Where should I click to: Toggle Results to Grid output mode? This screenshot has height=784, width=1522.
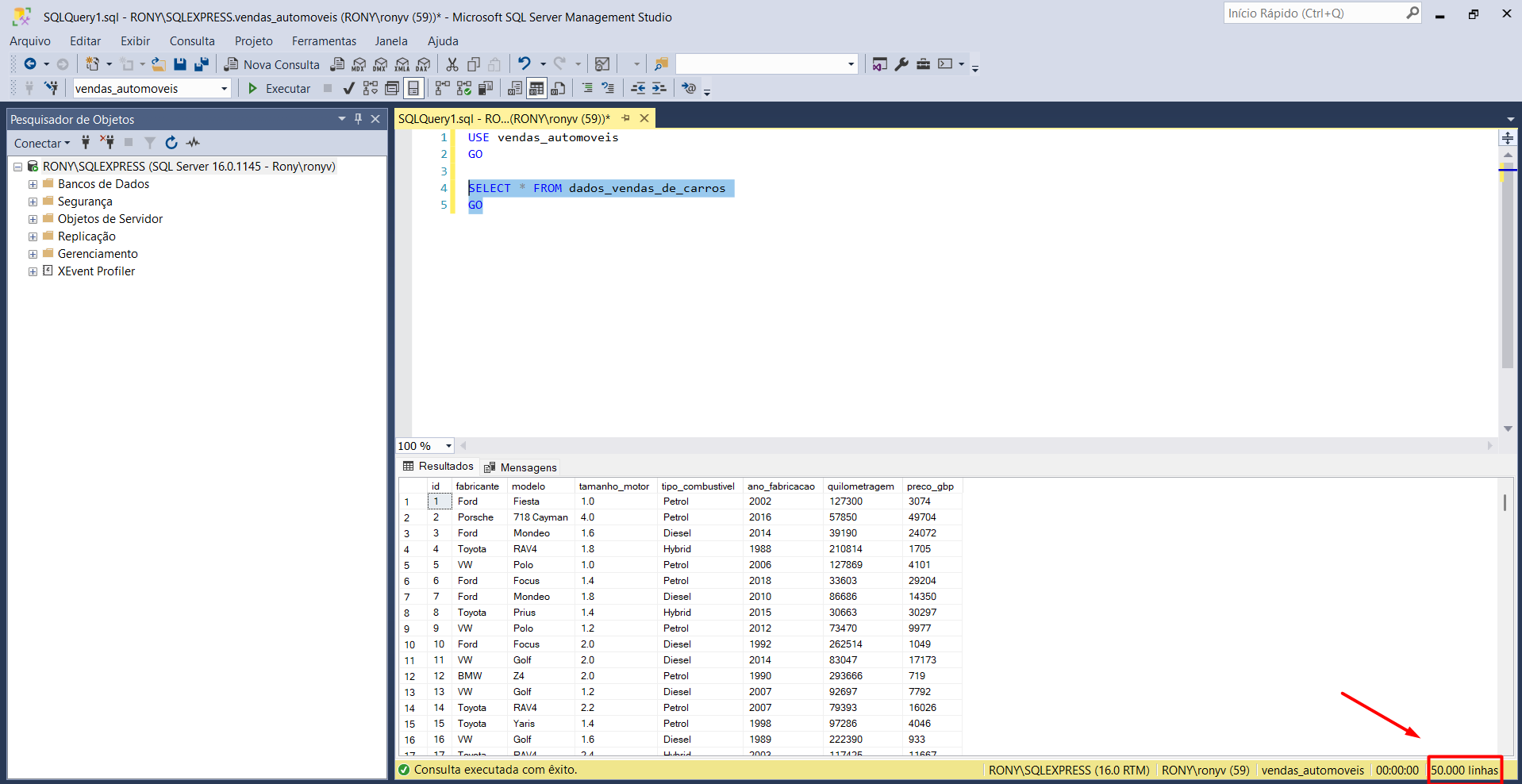coord(536,88)
